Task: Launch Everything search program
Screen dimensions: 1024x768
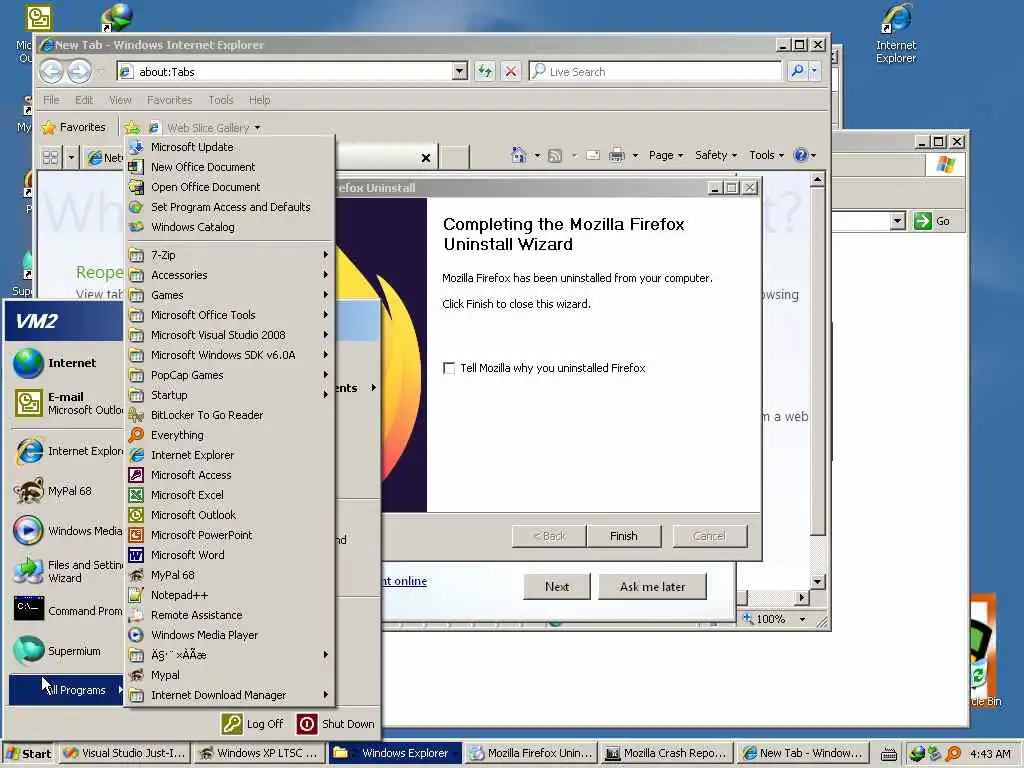Action: point(230,435)
